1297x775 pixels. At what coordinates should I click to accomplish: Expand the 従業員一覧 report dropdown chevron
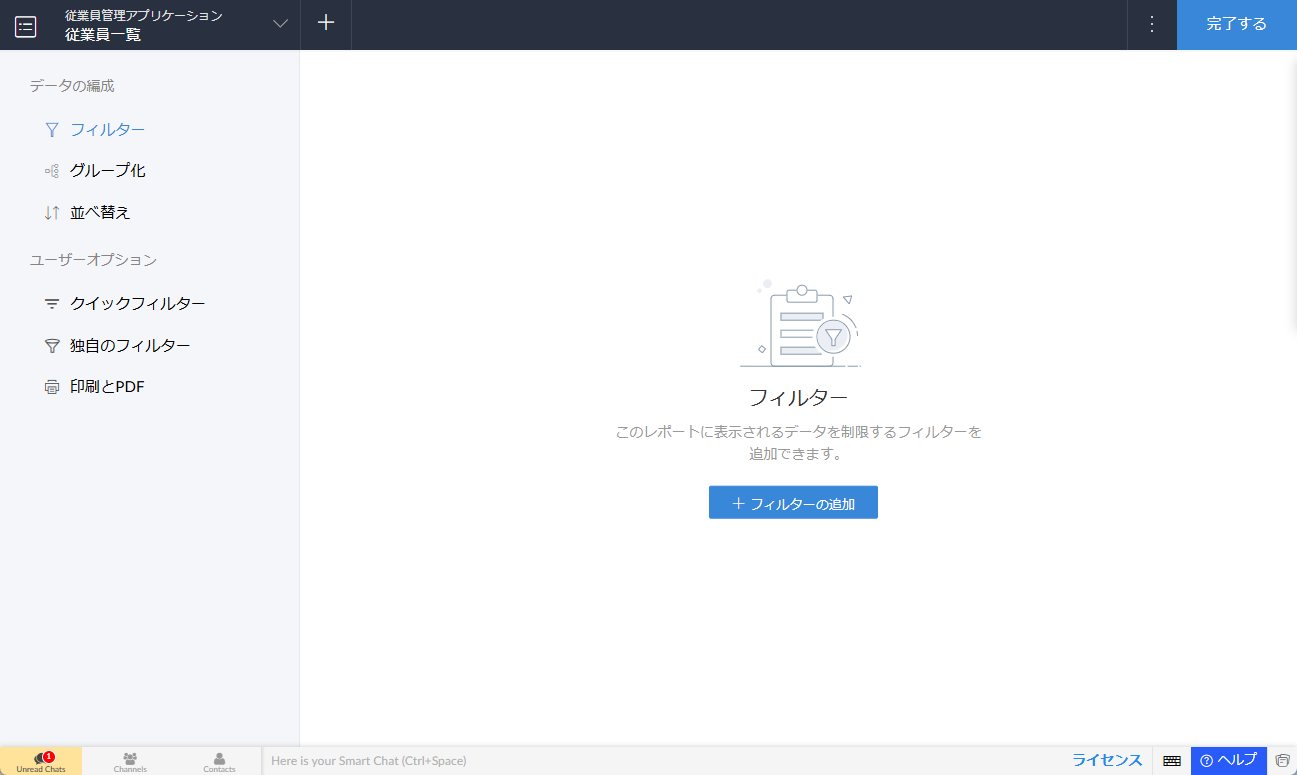[281, 24]
